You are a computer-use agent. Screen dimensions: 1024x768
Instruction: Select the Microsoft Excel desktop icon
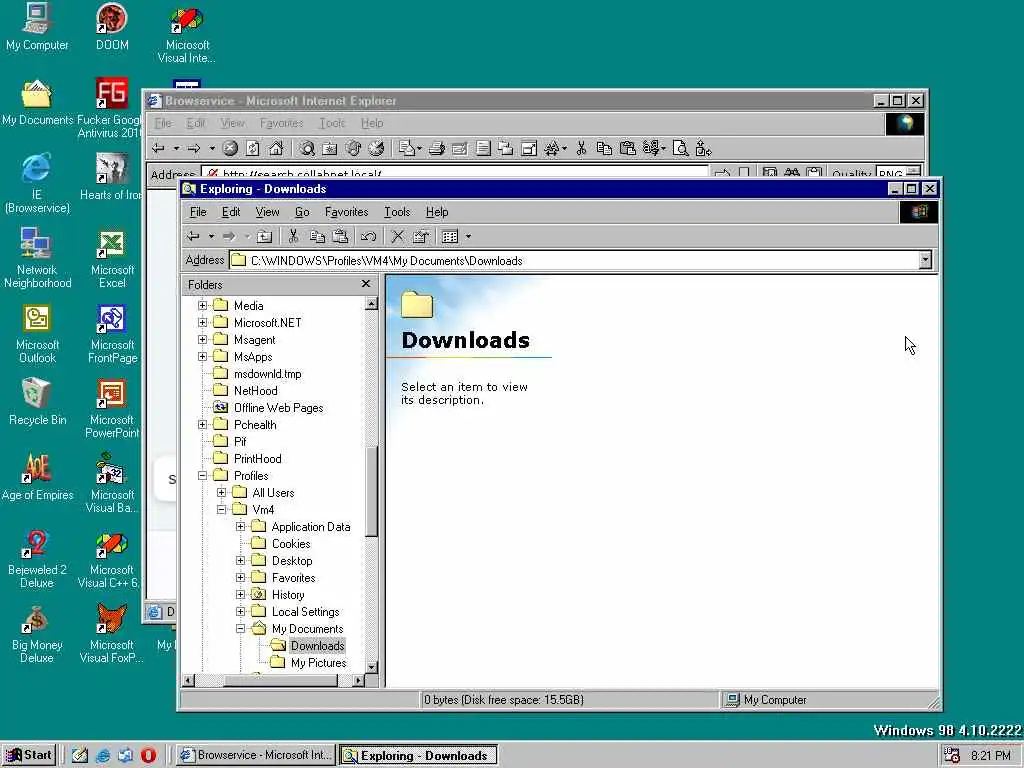pyautogui.click(x=112, y=259)
